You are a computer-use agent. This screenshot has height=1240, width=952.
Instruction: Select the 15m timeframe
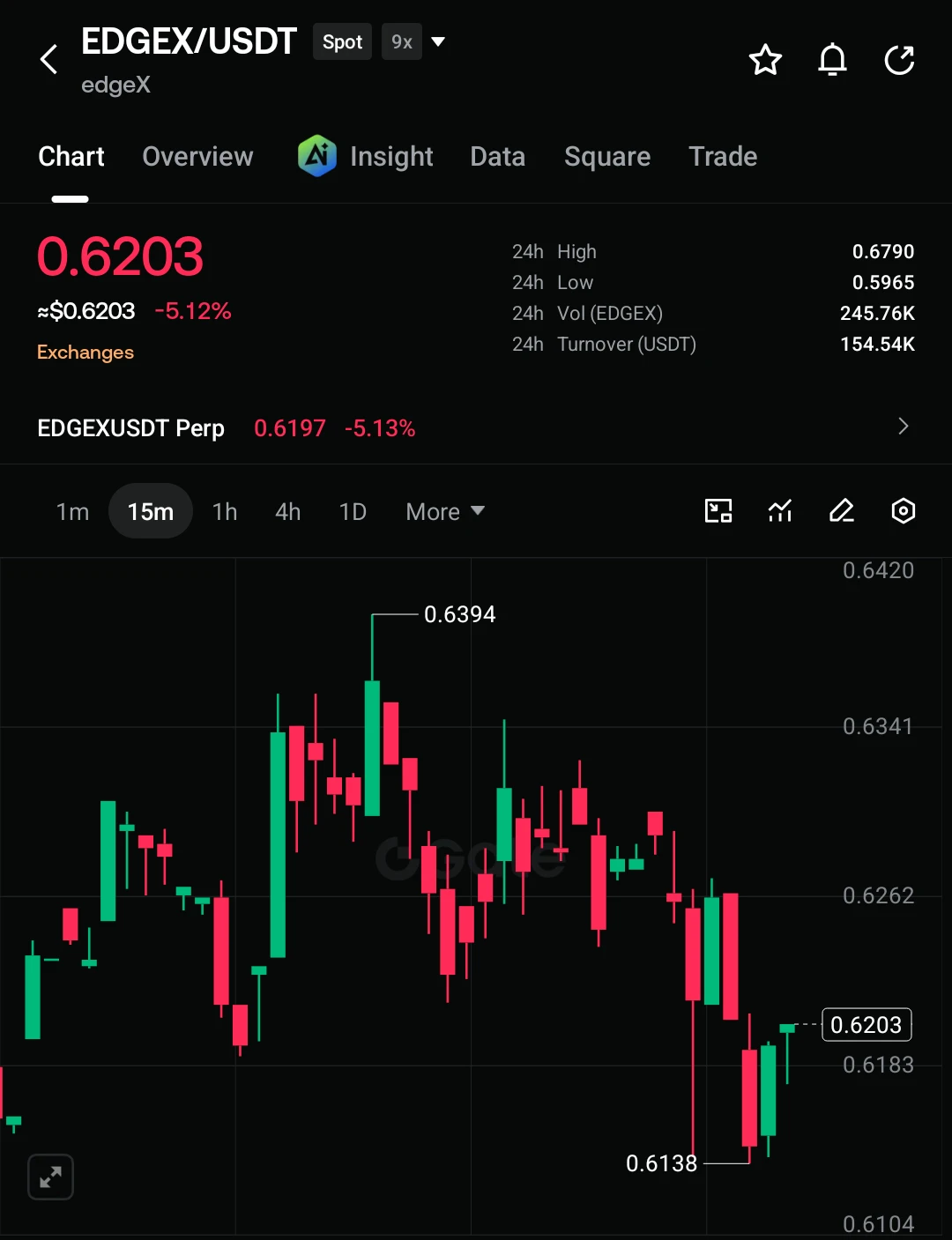click(x=151, y=511)
